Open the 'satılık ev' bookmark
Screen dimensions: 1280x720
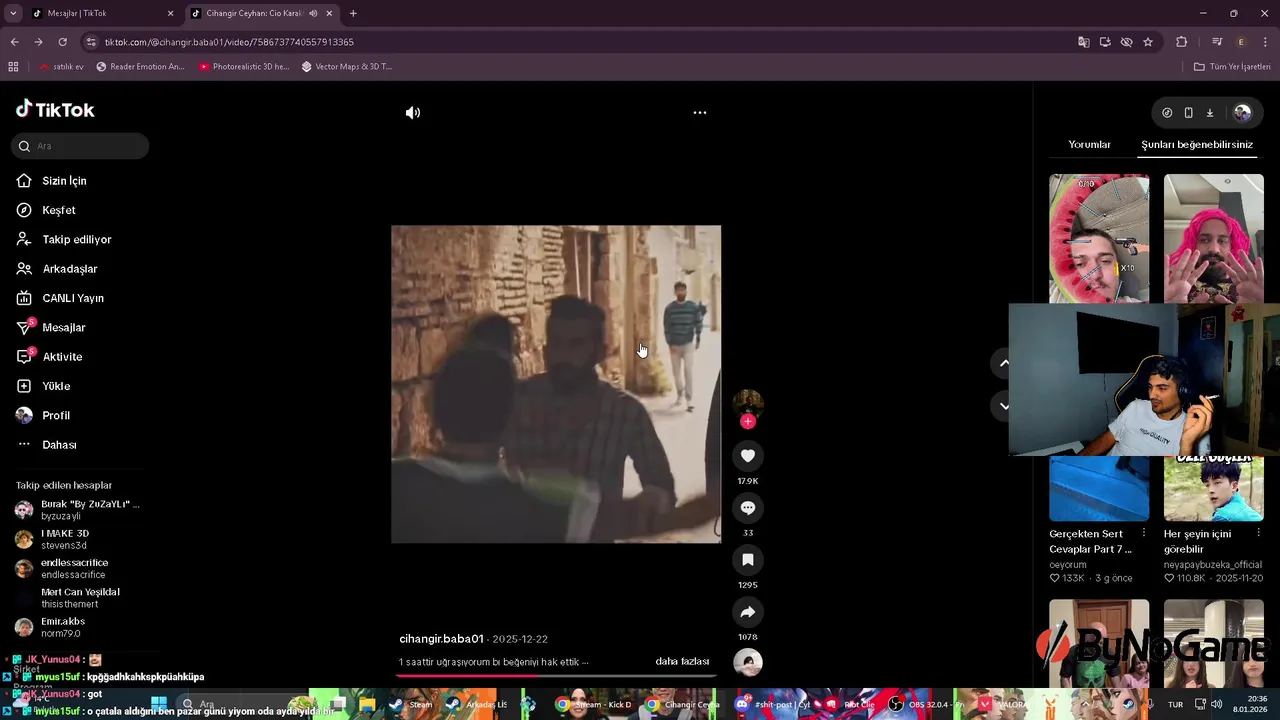61,67
